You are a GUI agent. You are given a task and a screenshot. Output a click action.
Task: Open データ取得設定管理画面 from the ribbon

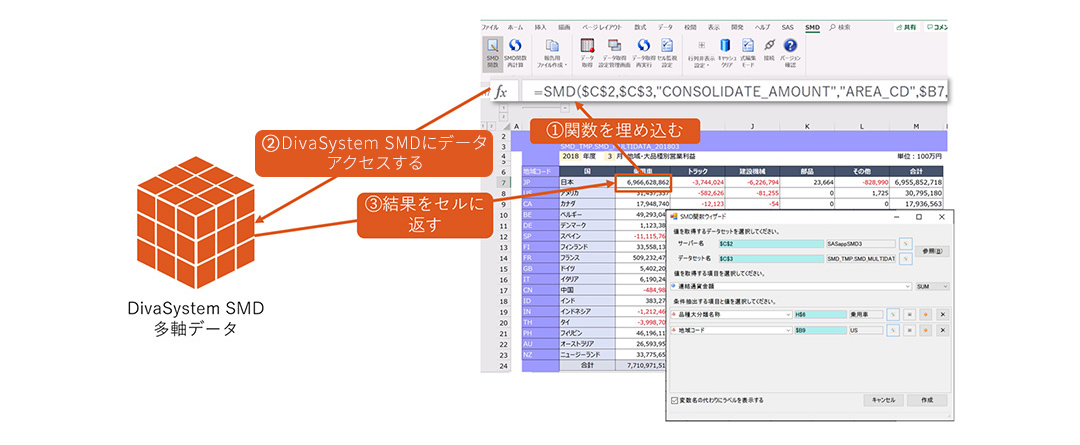[x=614, y=53]
